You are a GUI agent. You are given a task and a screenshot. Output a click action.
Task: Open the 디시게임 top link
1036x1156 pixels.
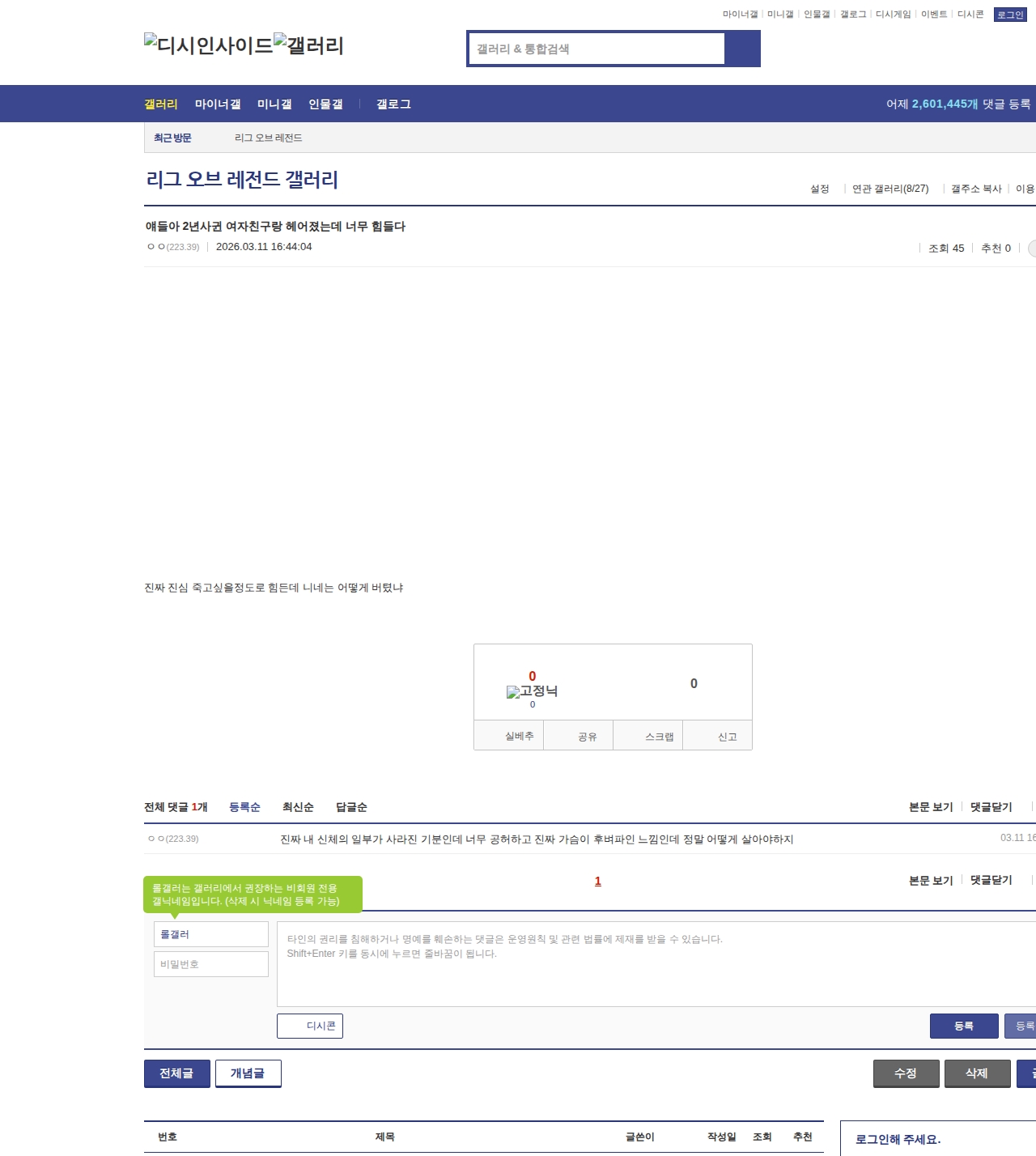click(894, 15)
